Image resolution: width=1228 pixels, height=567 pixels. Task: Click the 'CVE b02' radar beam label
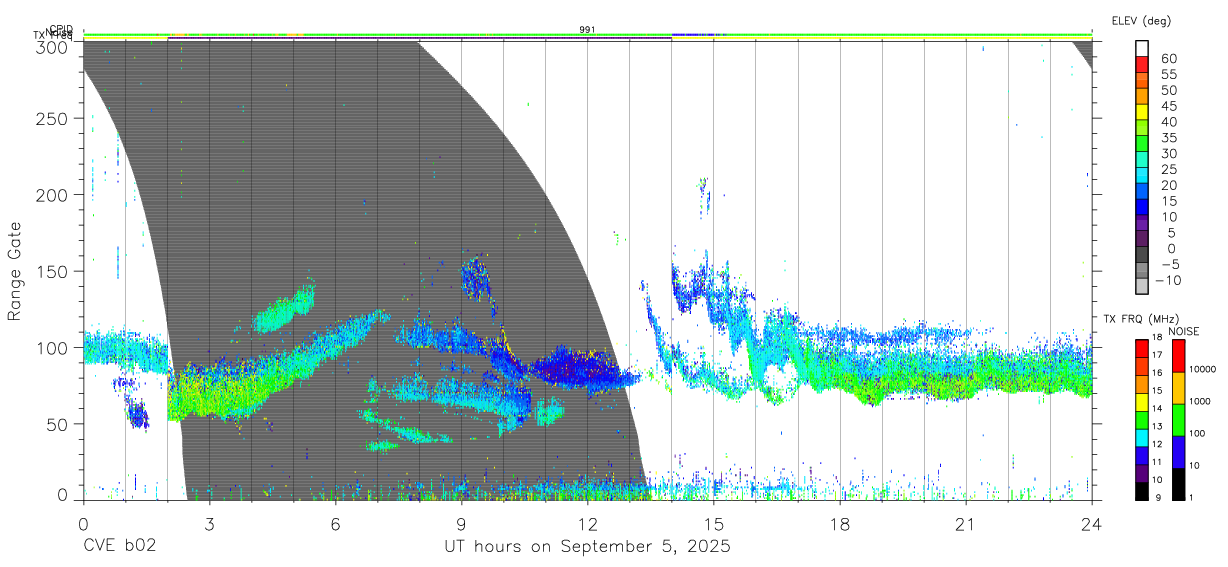pyautogui.click(x=119, y=547)
